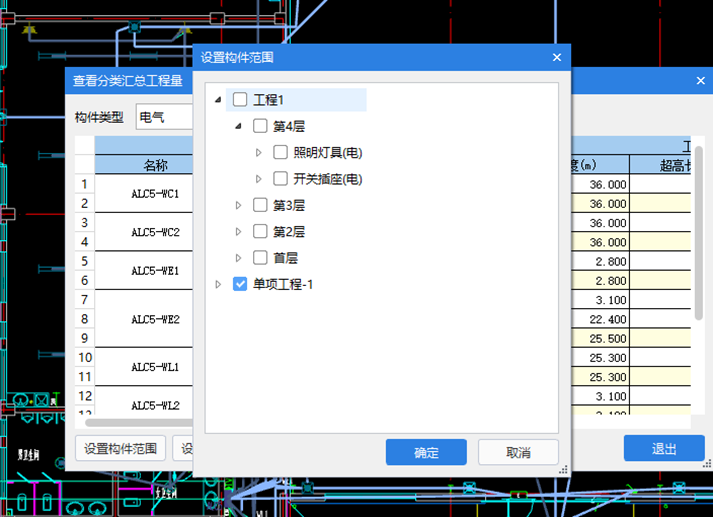This screenshot has height=517, width=713.
Task: Tick the 照明灯具(电) checkbox
Action: tap(280, 153)
